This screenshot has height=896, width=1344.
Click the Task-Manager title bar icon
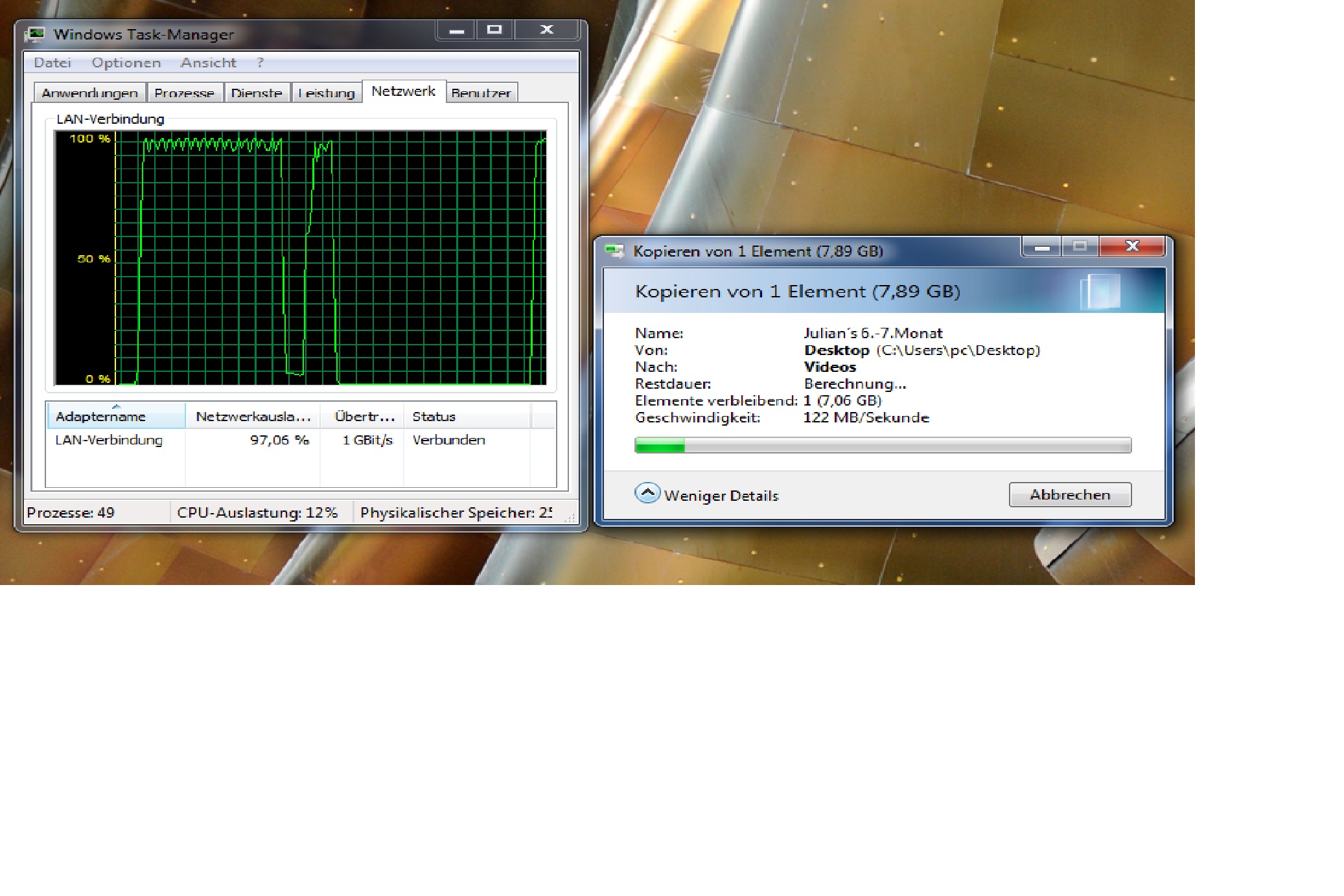pos(35,34)
